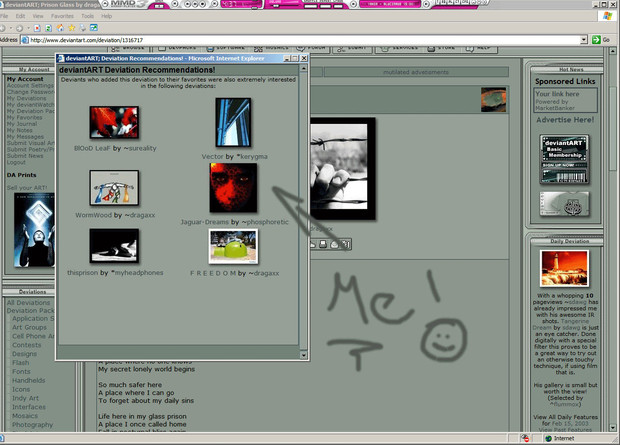Click Your link here sponsored box
Viewport: 620px width, 445px height.
(565, 100)
